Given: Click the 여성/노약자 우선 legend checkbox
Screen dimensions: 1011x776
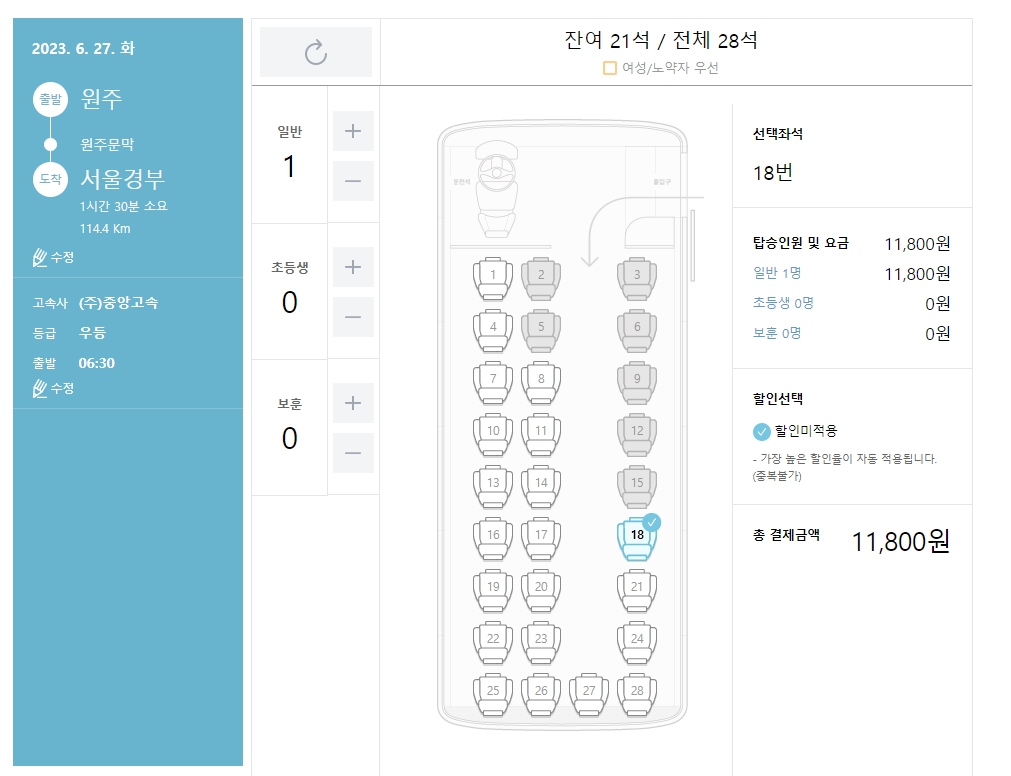Looking at the screenshot, I should (608, 68).
